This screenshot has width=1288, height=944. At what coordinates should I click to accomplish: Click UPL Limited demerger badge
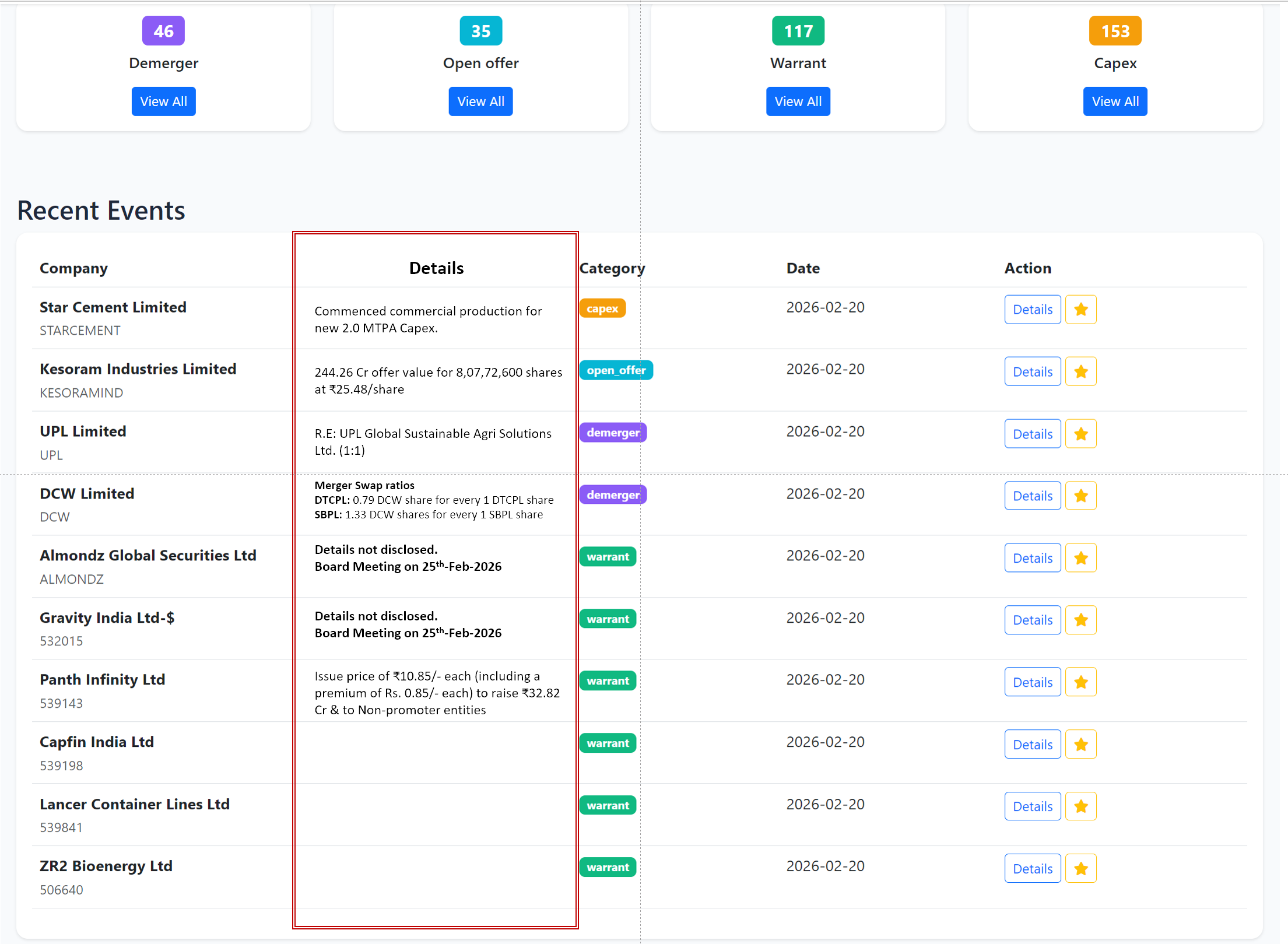(x=613, y=433)
